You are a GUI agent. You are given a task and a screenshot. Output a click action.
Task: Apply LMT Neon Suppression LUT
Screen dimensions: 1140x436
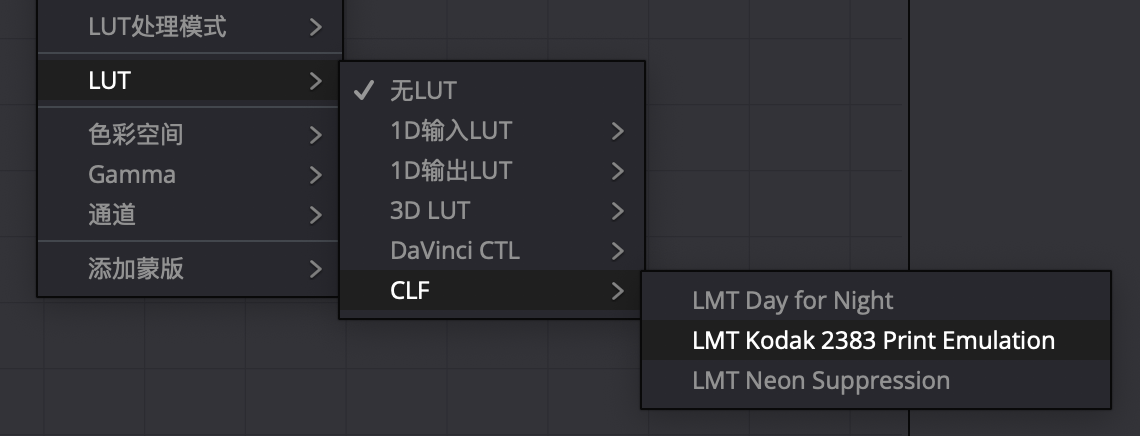coord(821,380)
